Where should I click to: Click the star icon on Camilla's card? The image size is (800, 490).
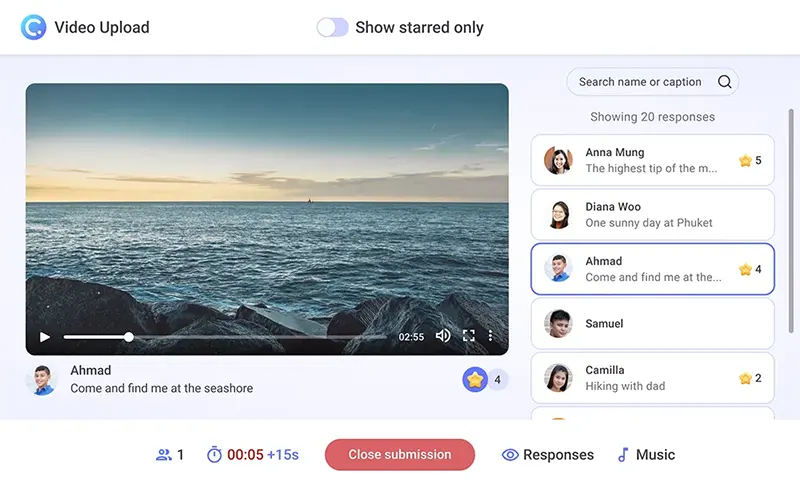point(745,378)
